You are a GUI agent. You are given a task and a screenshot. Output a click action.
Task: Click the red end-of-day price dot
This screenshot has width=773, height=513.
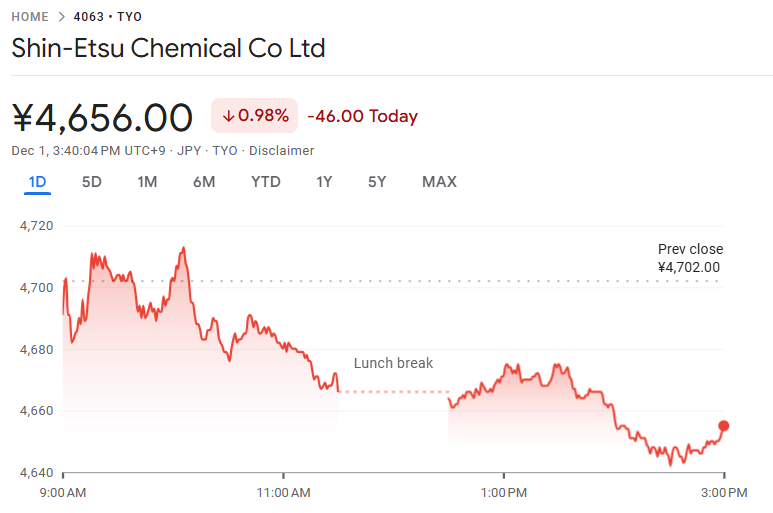tap(724, 426)
